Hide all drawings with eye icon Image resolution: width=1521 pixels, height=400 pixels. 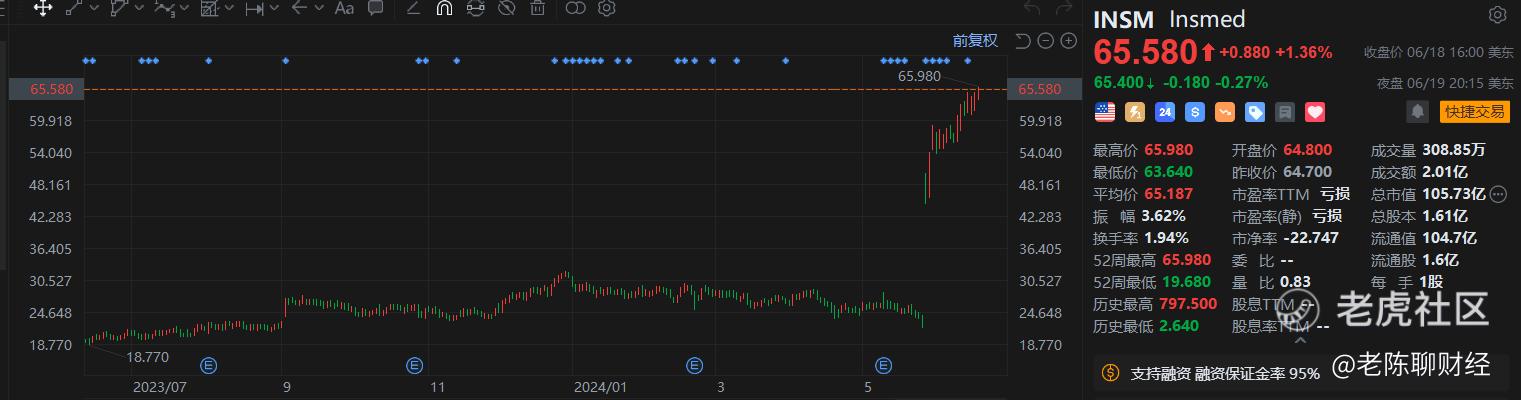pyautogui.click(x=506, y=8)
